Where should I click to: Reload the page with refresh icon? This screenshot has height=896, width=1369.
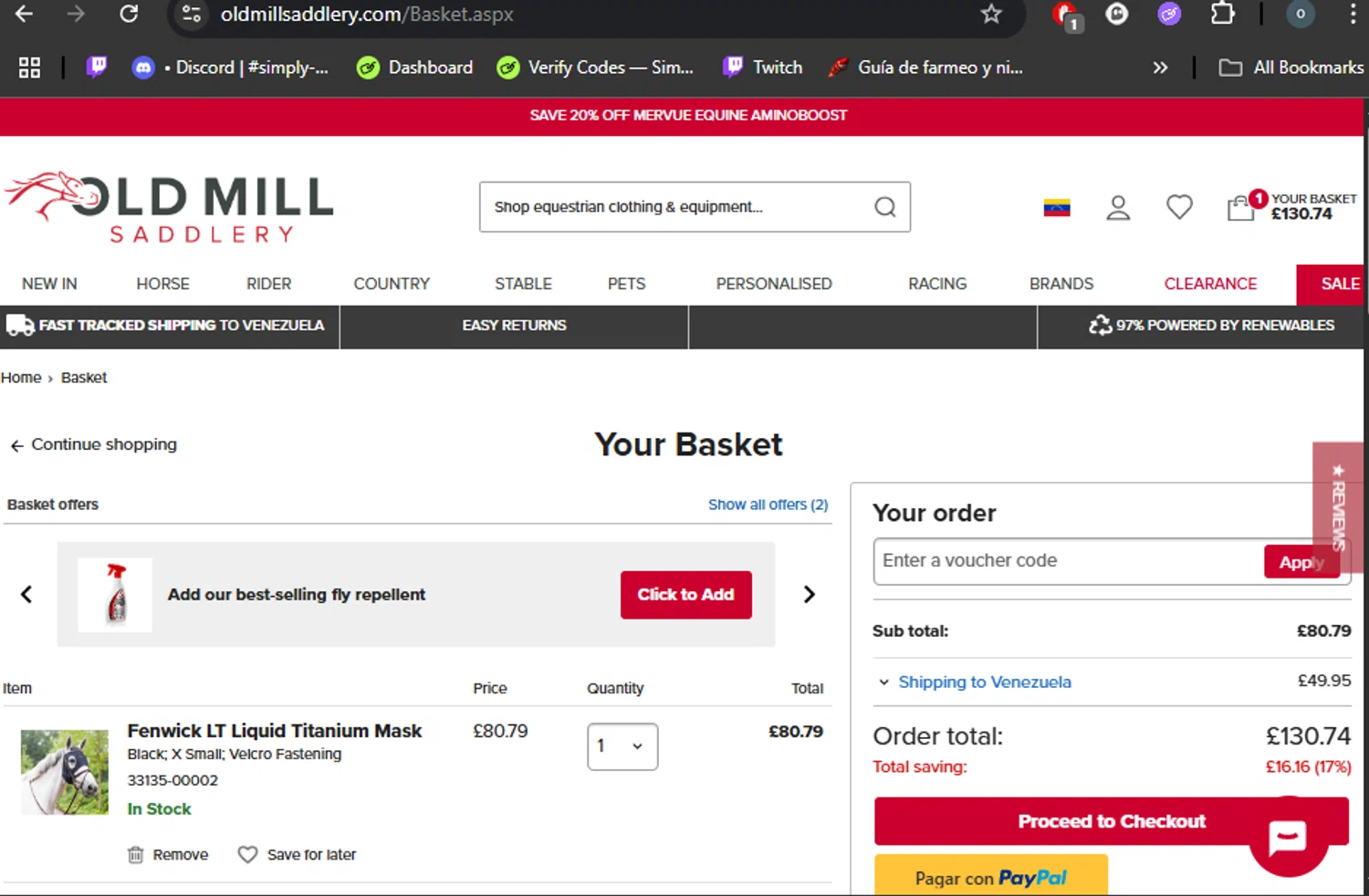[129, 14]
